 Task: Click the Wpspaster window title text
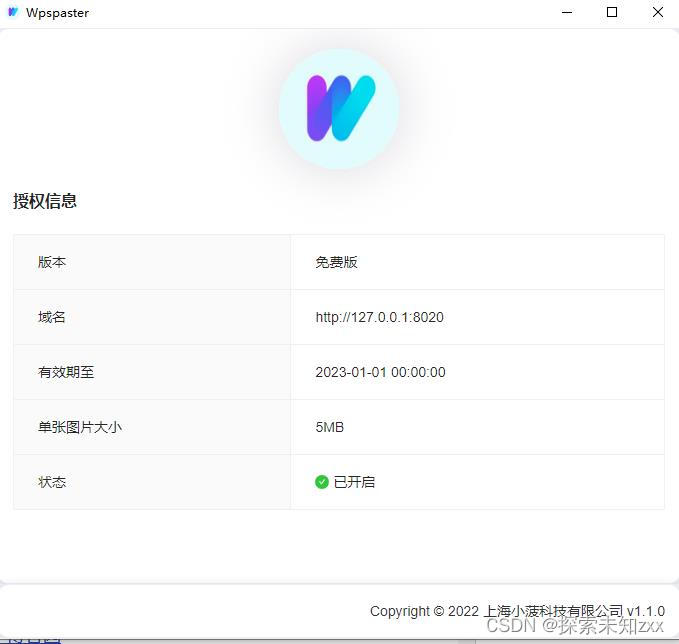tap(57, 13)
